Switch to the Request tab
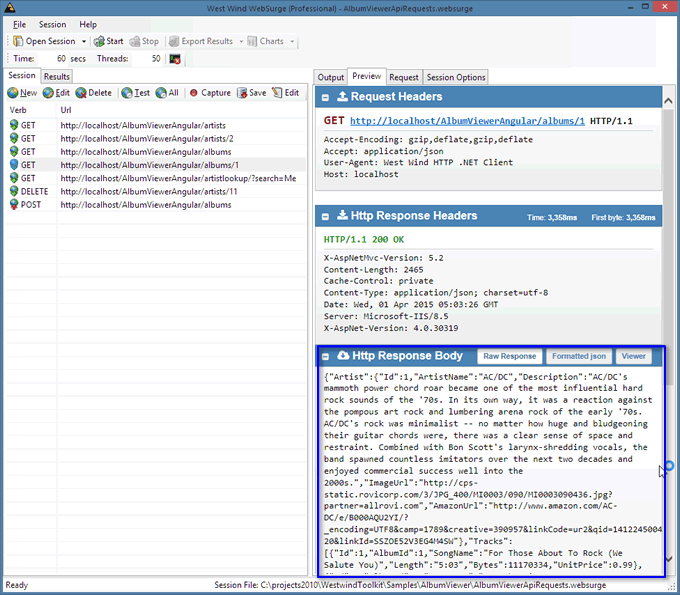 404,77
